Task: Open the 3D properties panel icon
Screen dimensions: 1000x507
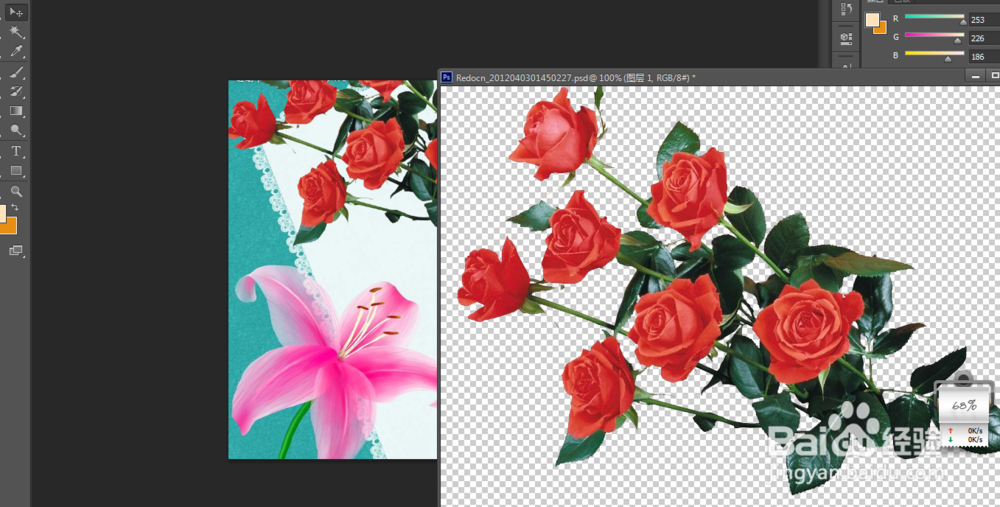Action: [x=846, y=38]
